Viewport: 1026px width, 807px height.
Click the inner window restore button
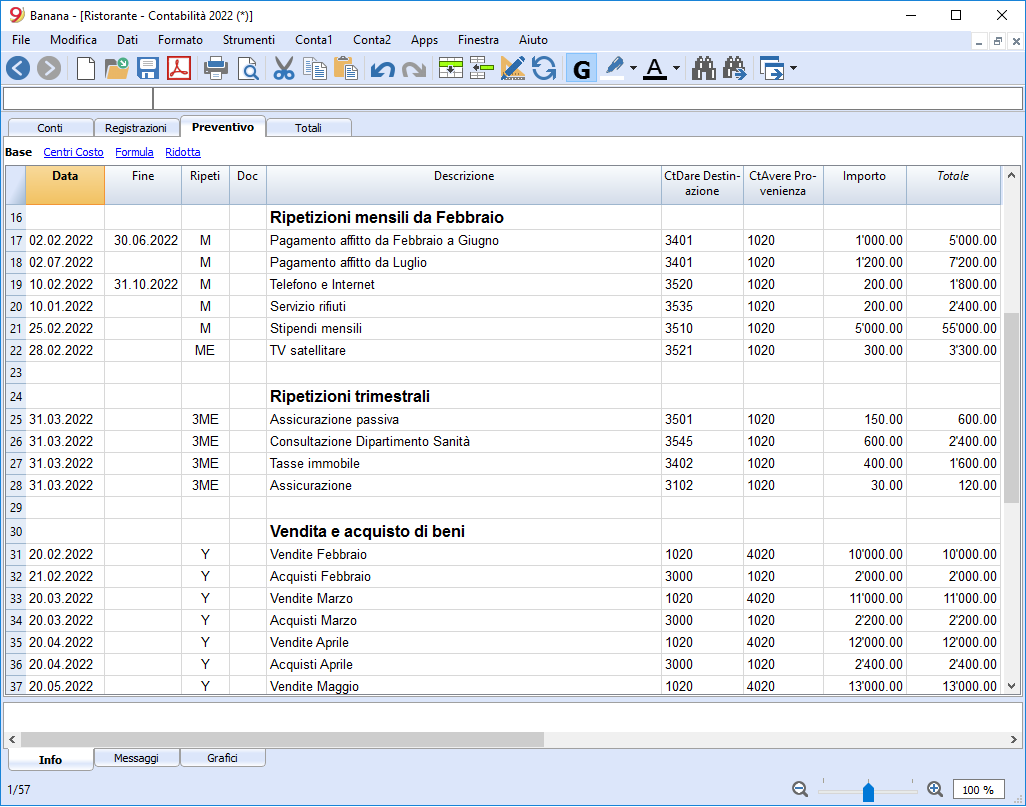click(997, 41)
